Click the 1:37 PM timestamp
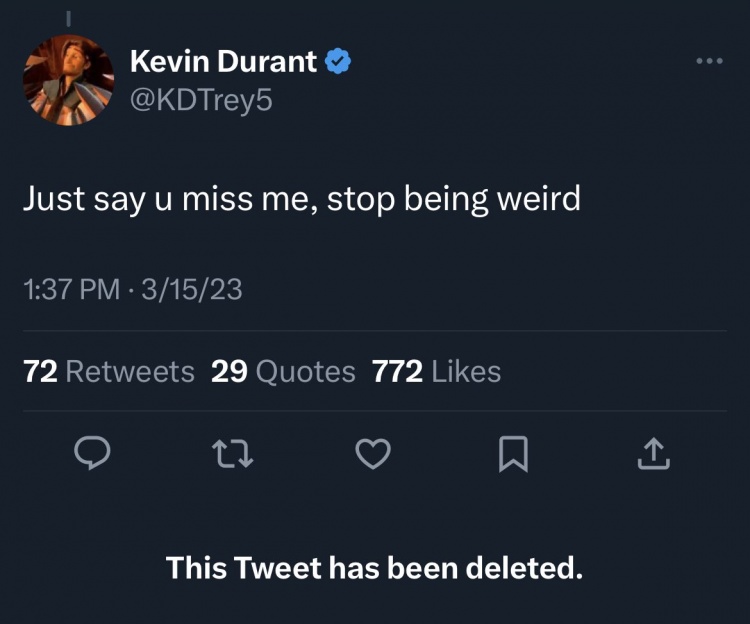 pyautogui.click(x=71, y=289)
